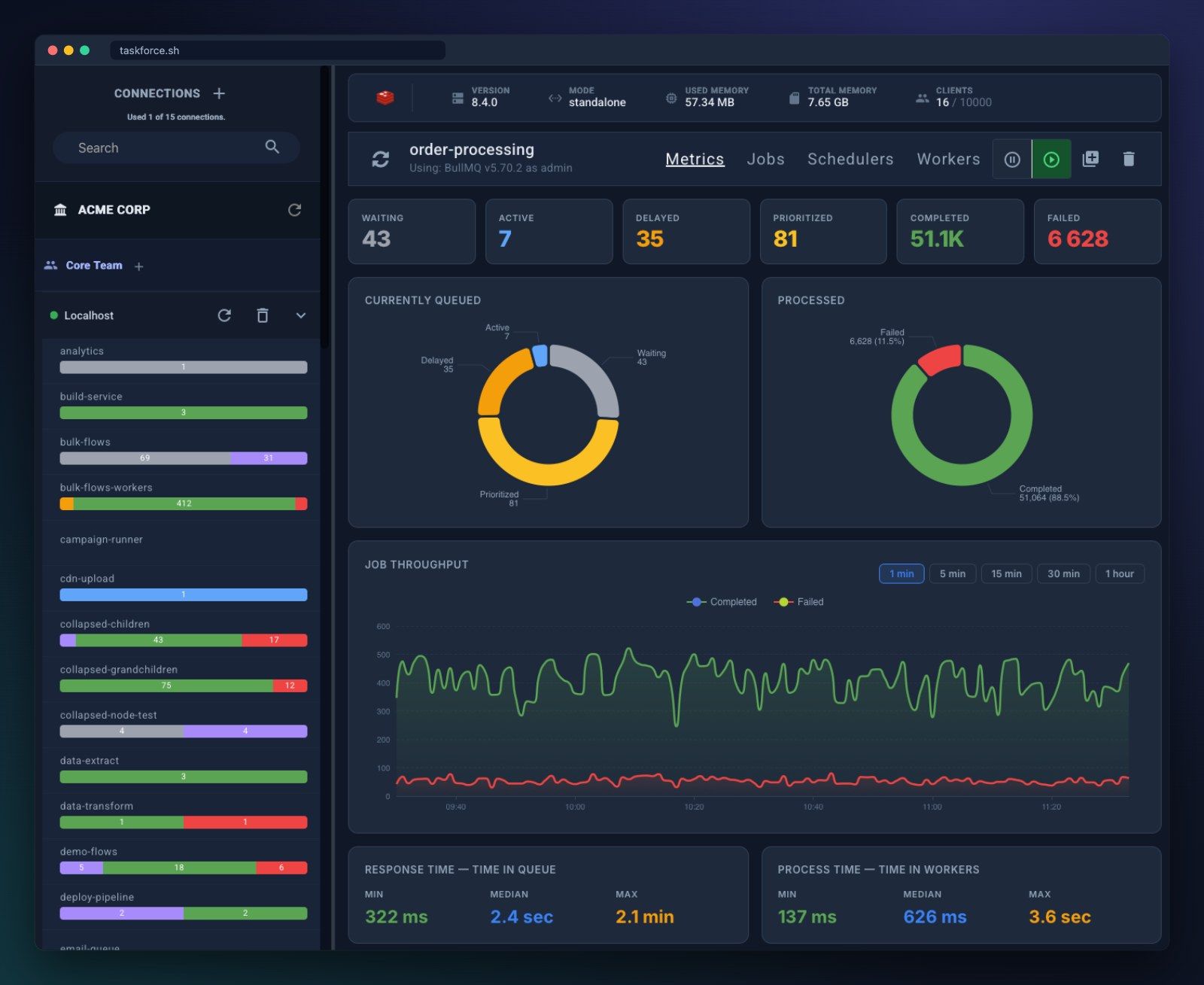This screenshot has width=1204, height=985.
Task: Open the Completed 51.1K stat card
Action: [960, 231]
